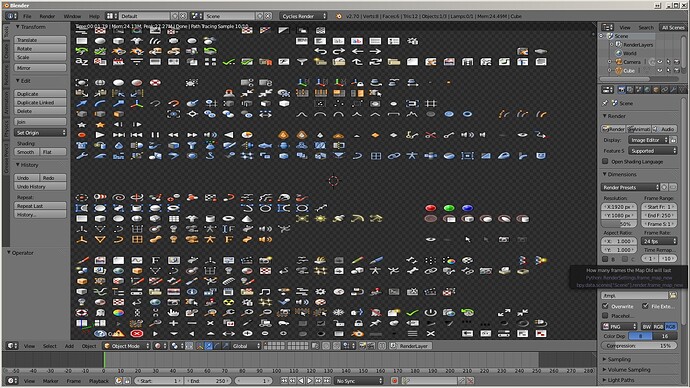
Task: Click the Translate button
Action: pos(40,40)
